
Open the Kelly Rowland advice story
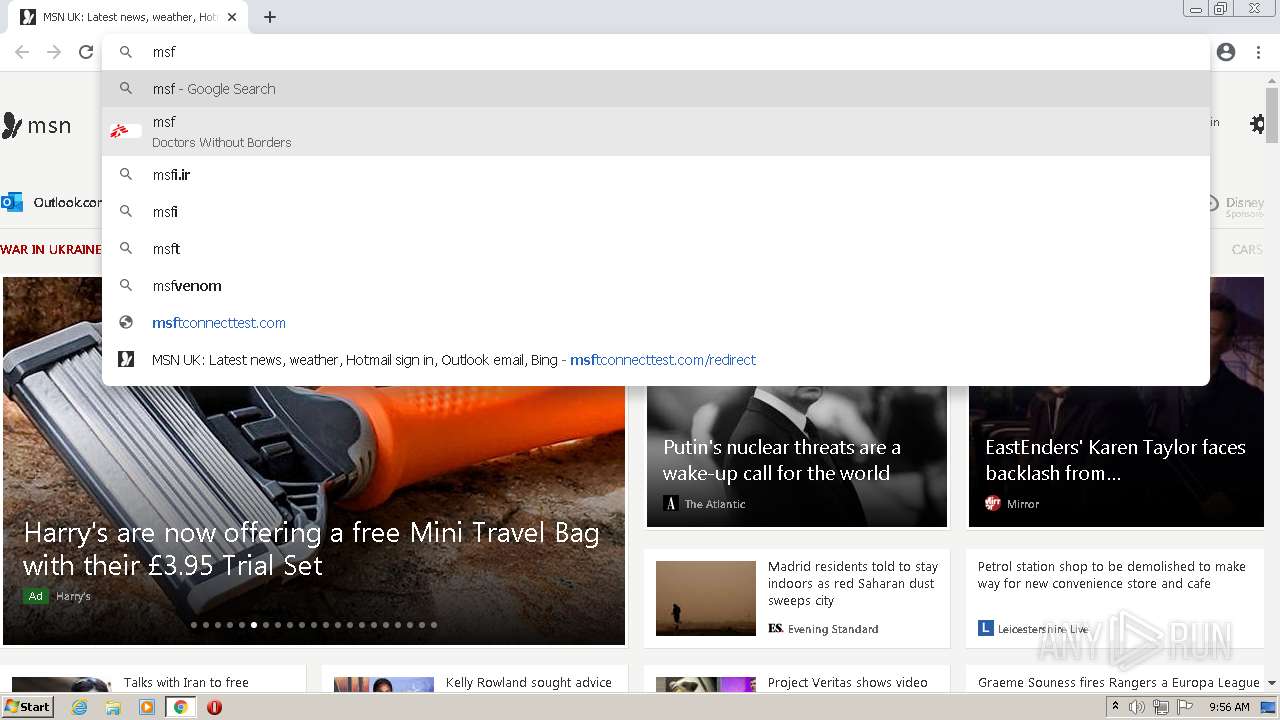(529, 683)
